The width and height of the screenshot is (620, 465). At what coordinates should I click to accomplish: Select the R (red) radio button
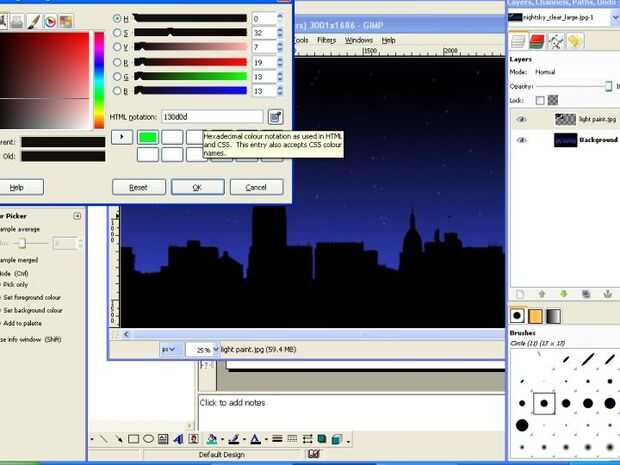coord(117,62)
